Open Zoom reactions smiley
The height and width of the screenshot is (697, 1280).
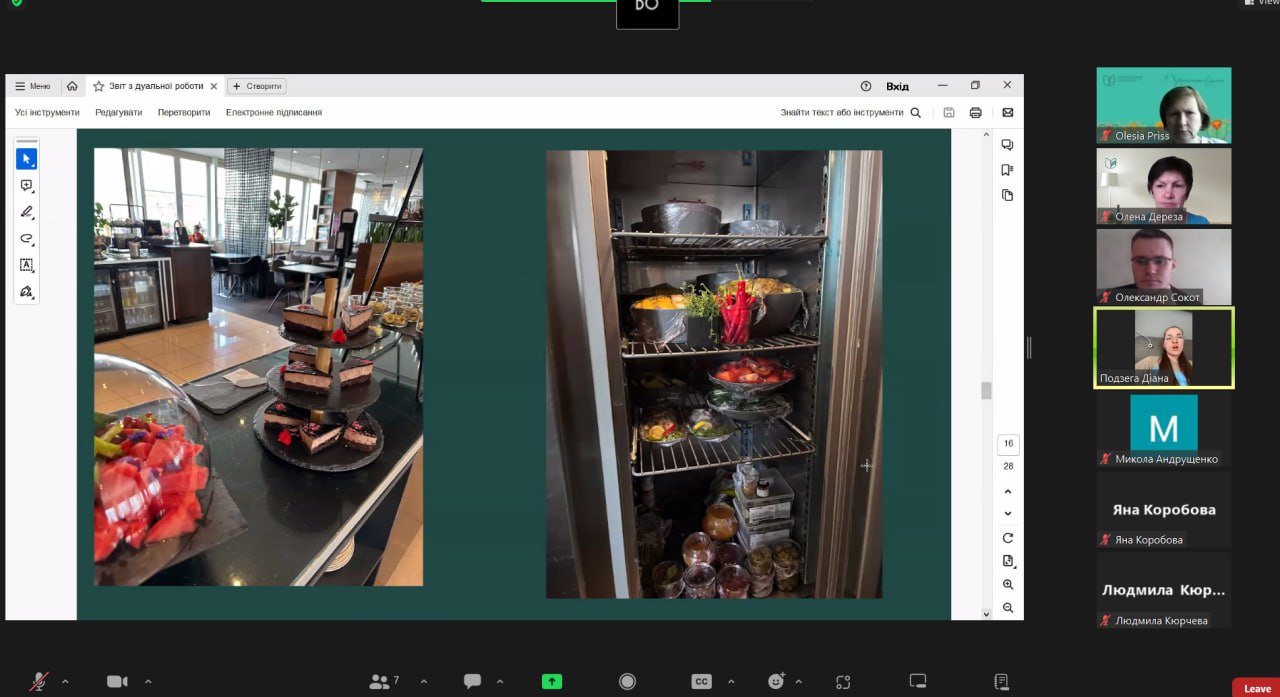pyautogui.click(x=776, y=681)
